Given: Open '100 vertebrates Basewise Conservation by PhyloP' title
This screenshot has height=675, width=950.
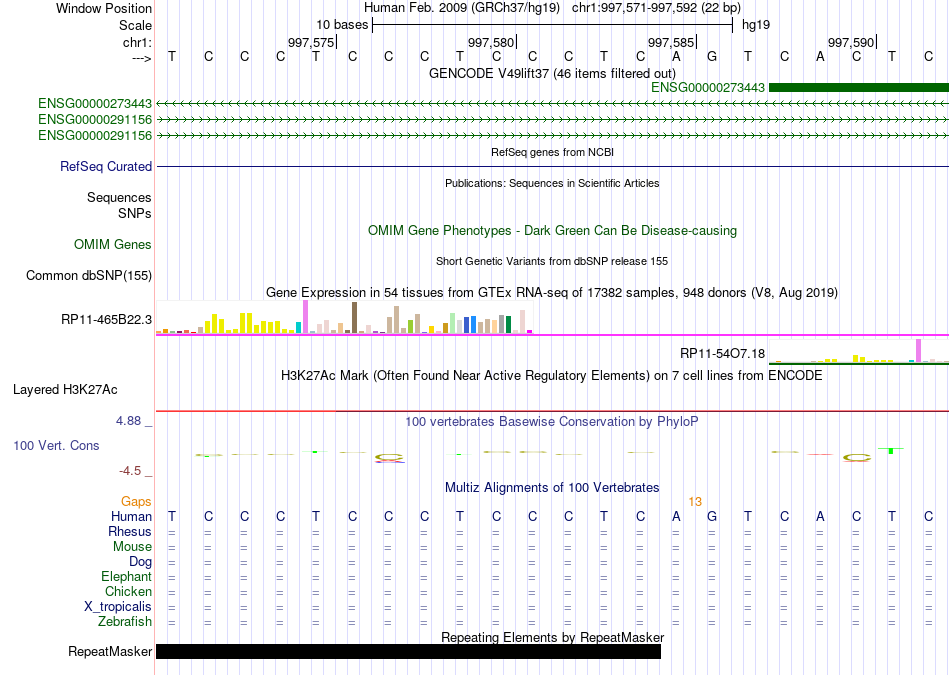Looking at the screenshot, I should (x=552, y=421).
